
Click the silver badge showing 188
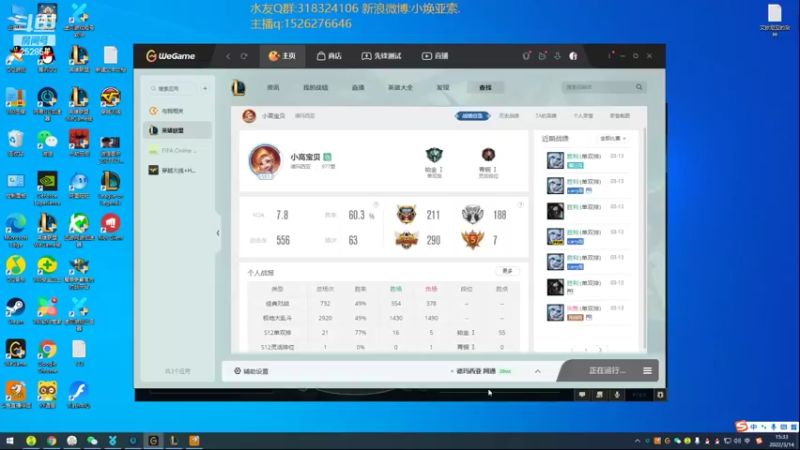(472, 214)
